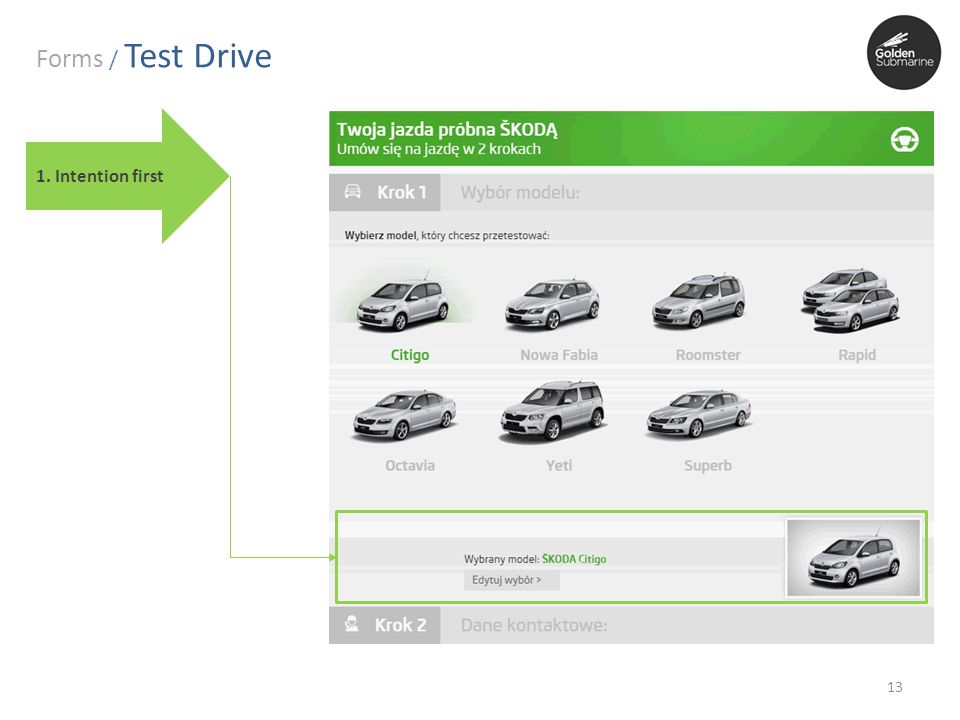Click the Test Drive slide title
Image resolution: width=960 pixels, height=720 pixels.
198,56
